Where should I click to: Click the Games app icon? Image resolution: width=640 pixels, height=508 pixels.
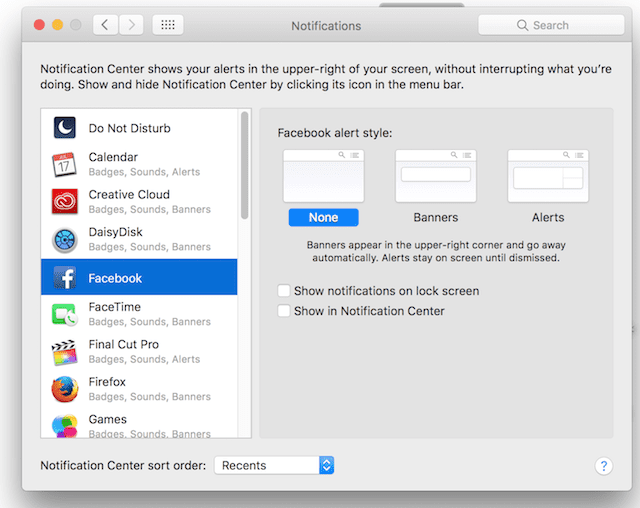tap(64, 426)
